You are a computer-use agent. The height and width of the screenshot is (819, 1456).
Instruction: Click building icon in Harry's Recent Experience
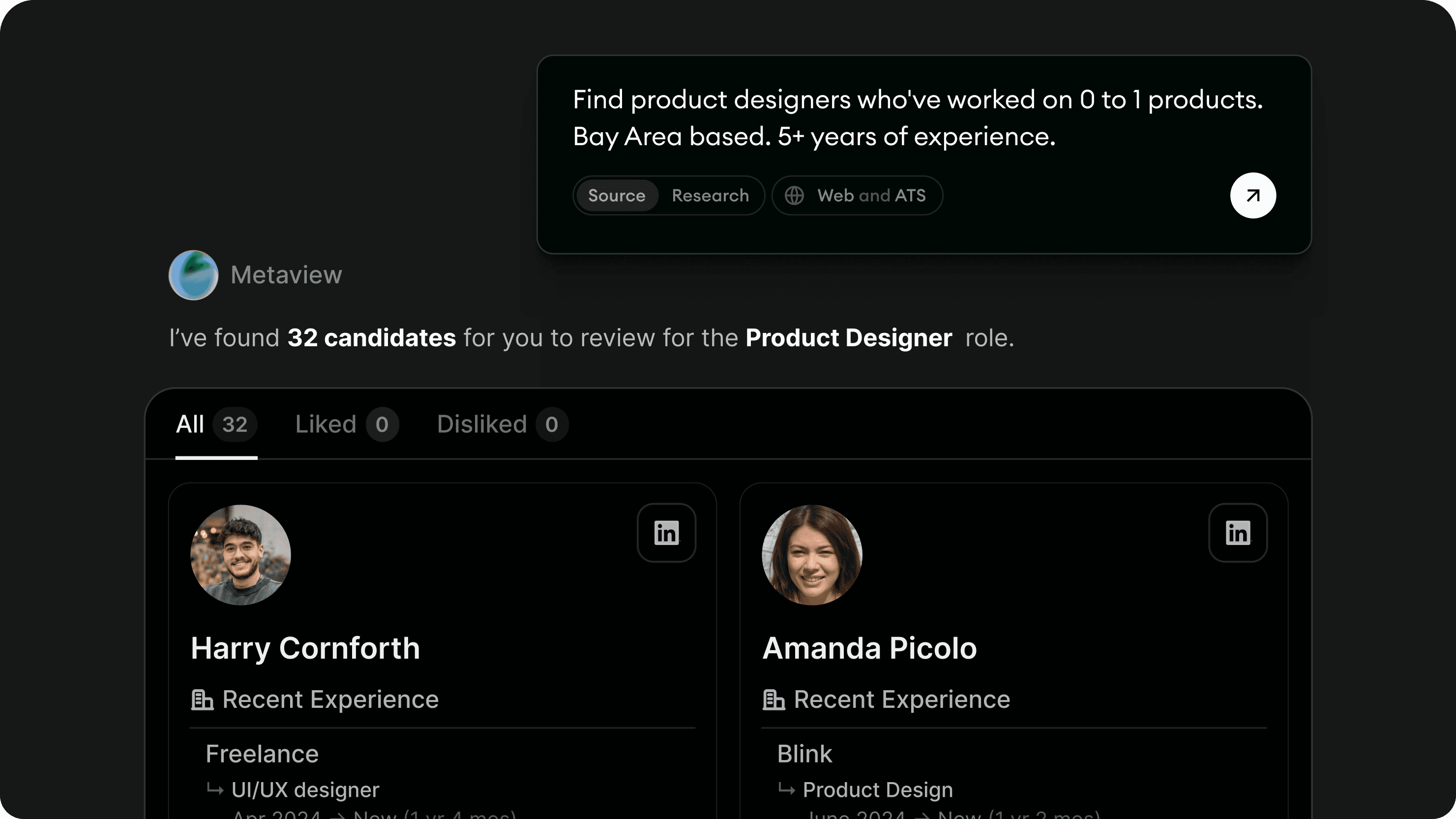pyautogui.click(x=202, y=700)
